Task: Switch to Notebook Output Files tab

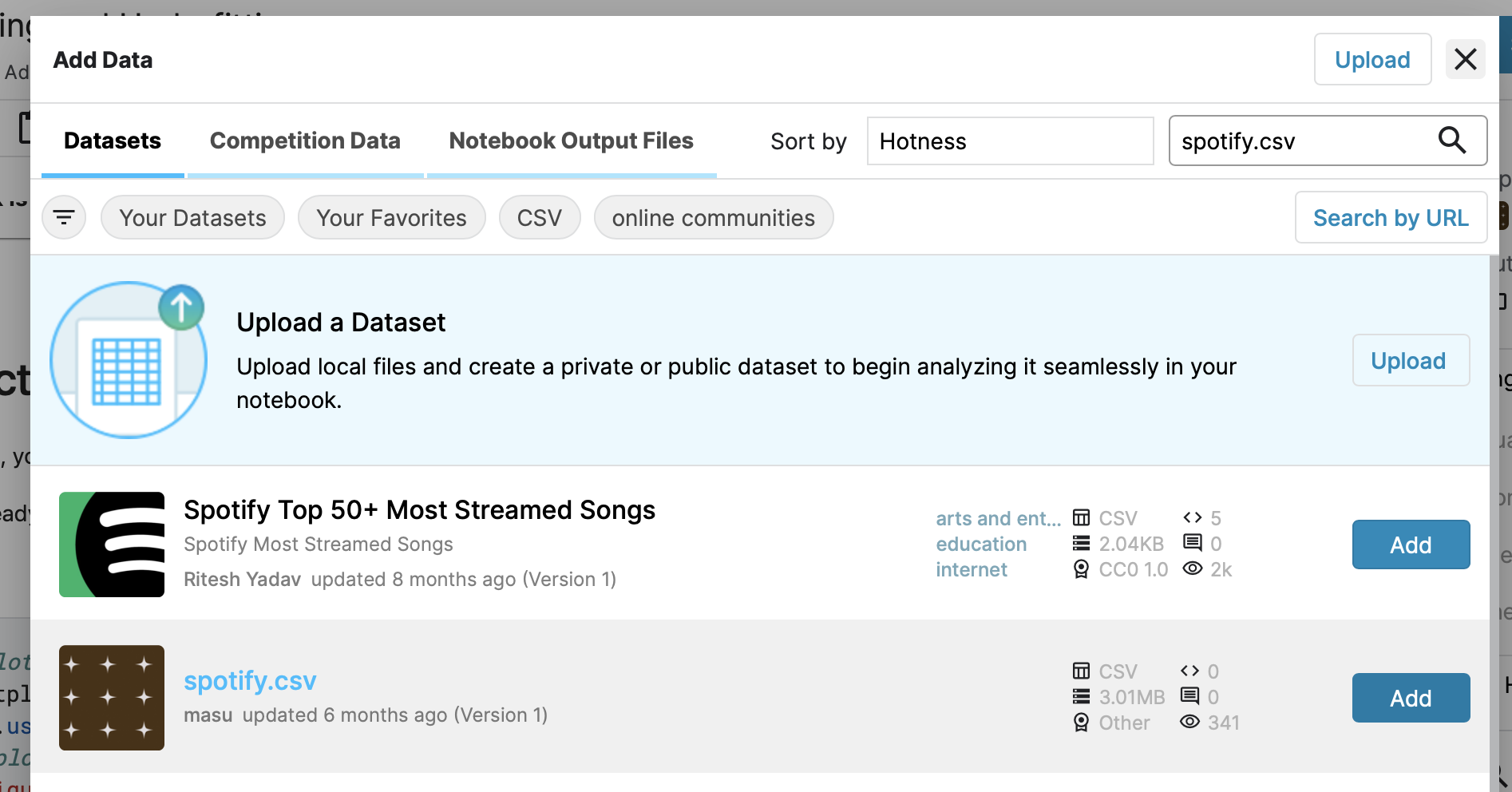Action: 572,141
